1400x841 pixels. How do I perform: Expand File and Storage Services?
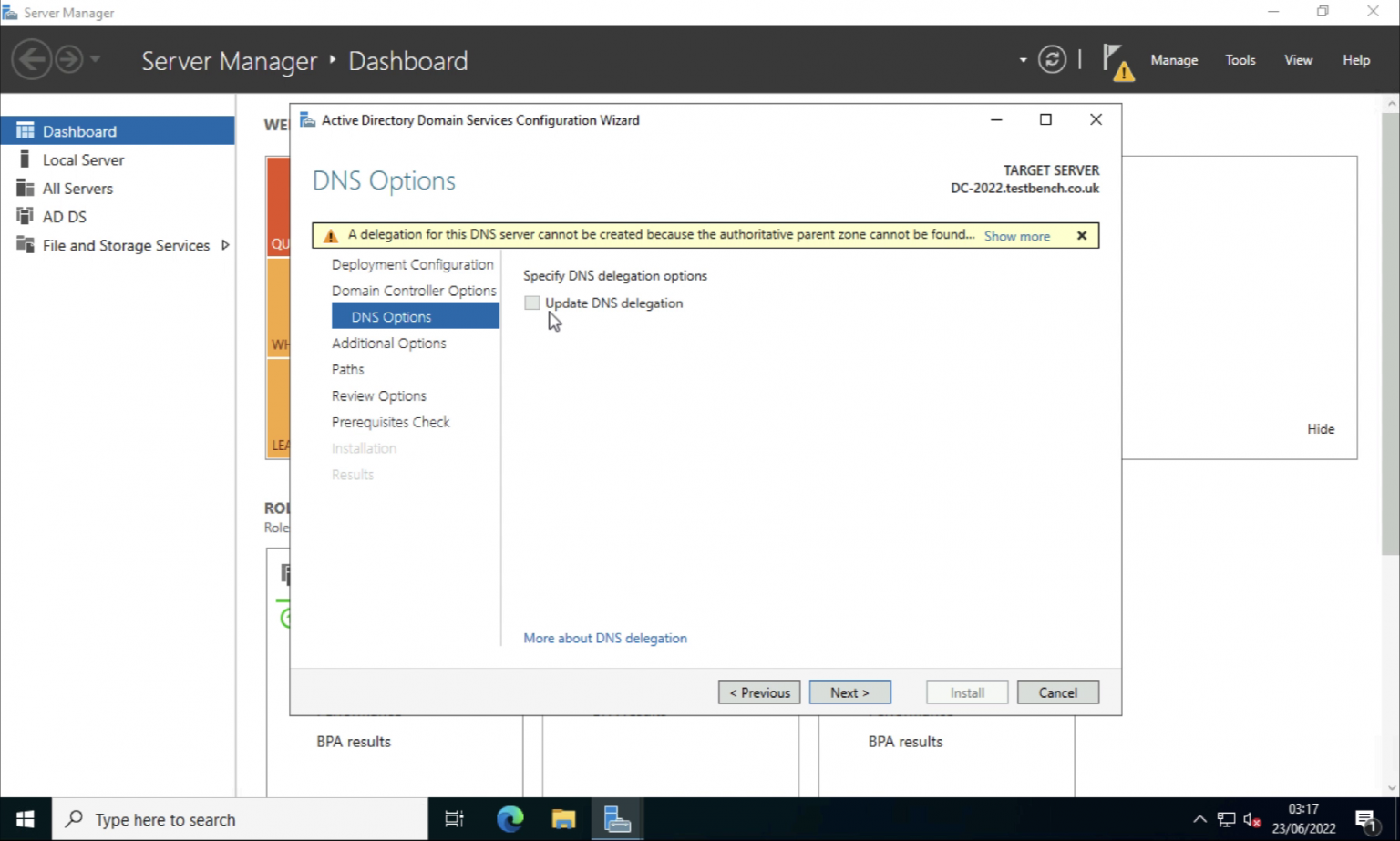point(124,245)
